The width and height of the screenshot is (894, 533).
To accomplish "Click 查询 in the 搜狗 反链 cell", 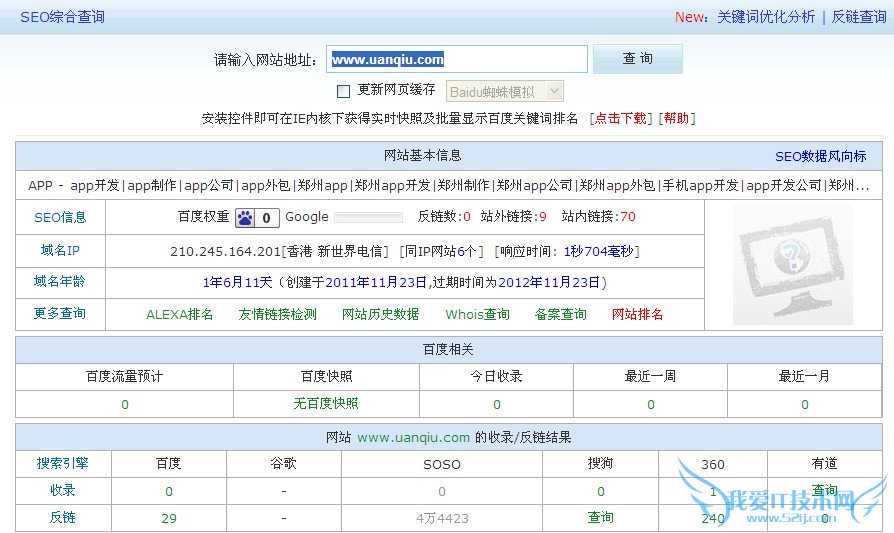I will [600, 518].
